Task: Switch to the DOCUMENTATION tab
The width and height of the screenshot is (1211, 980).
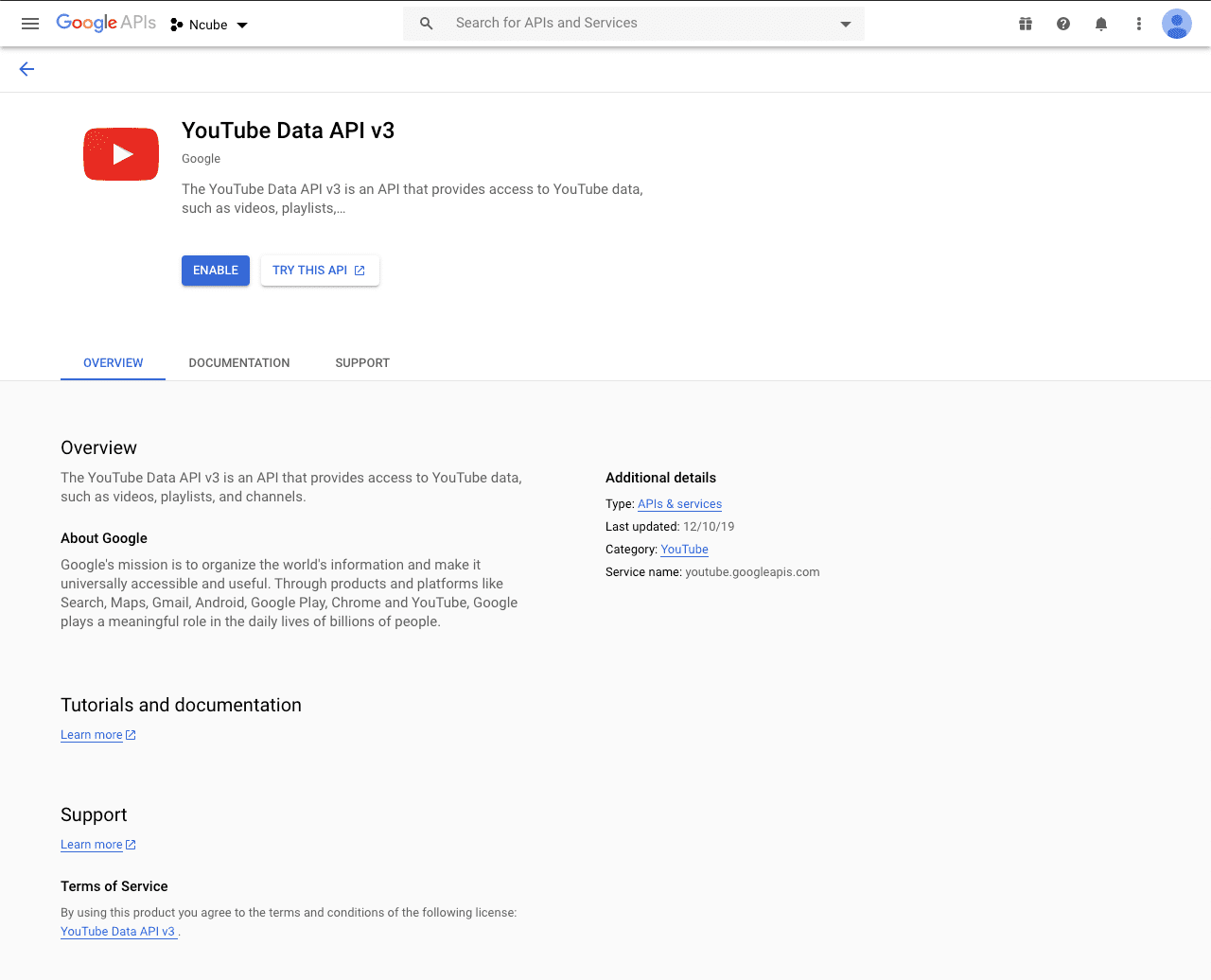Action: pos(239,363)
